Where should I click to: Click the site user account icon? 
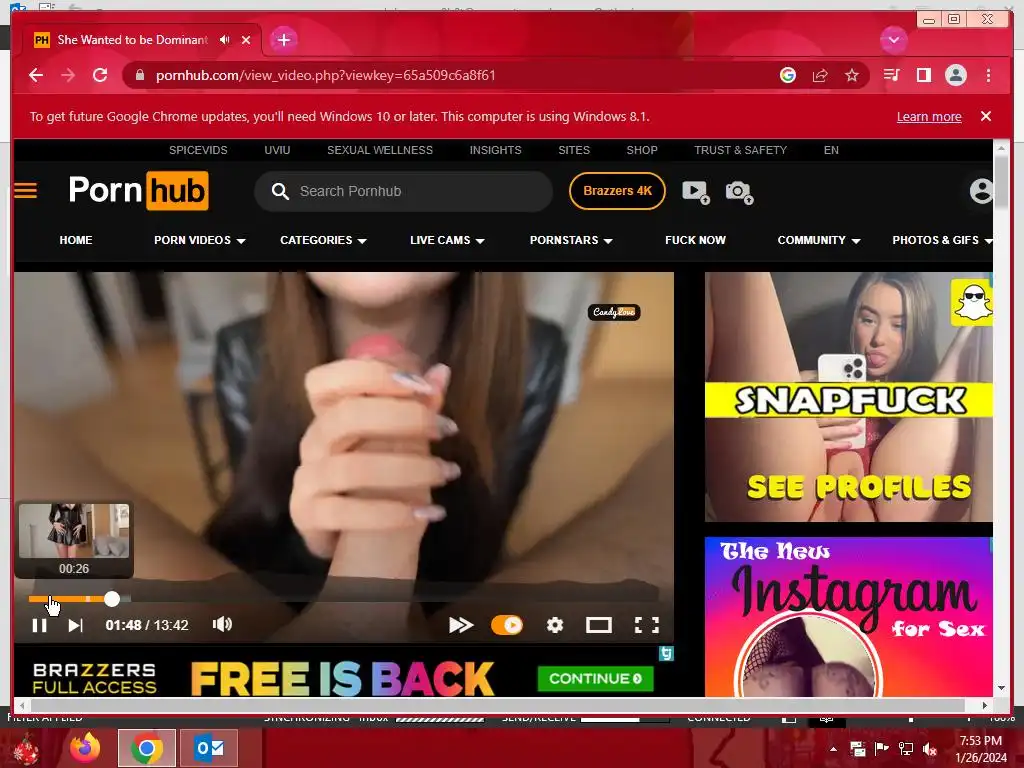click(981, 191)
